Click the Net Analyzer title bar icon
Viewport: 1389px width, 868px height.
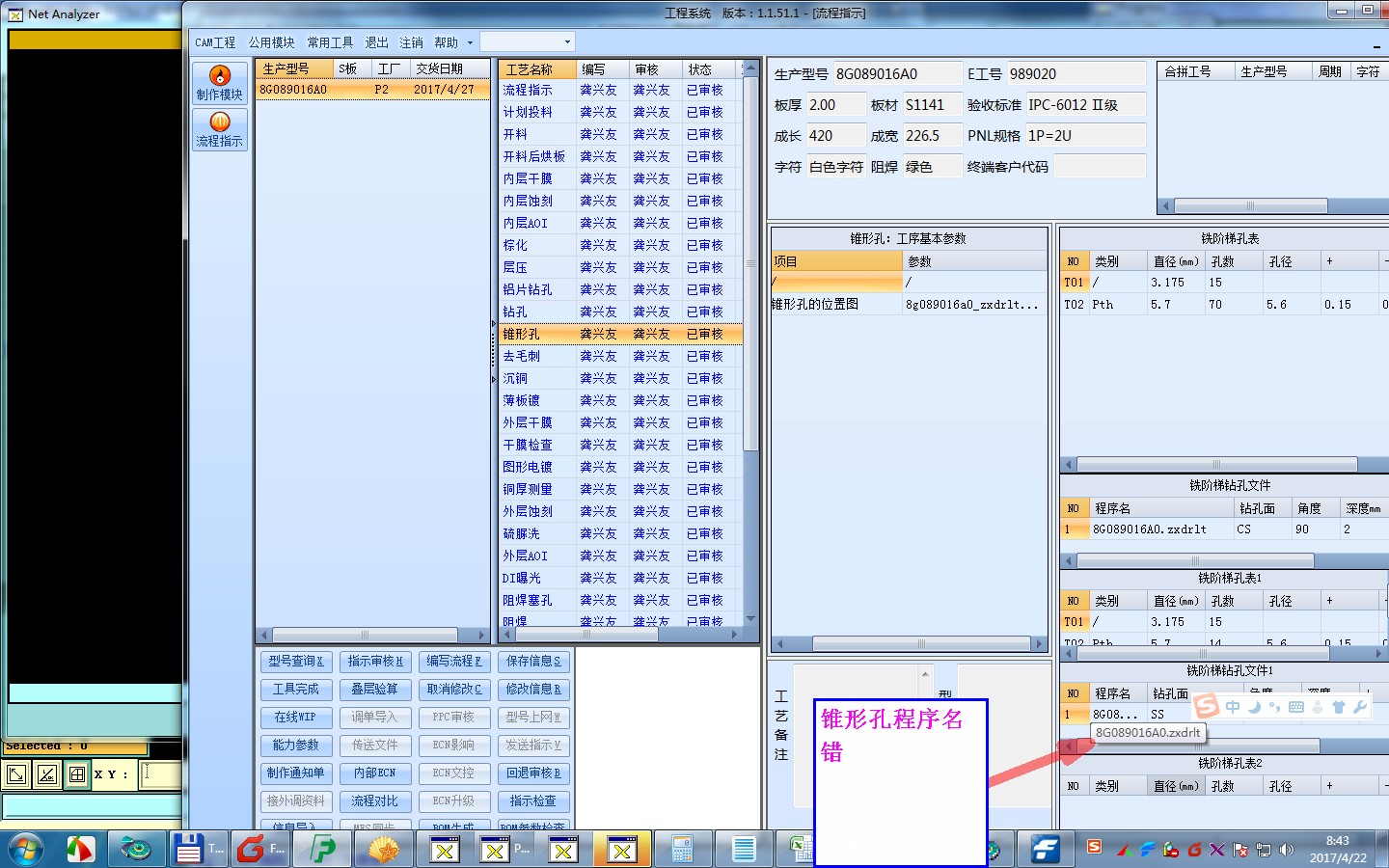click(15, 14)
